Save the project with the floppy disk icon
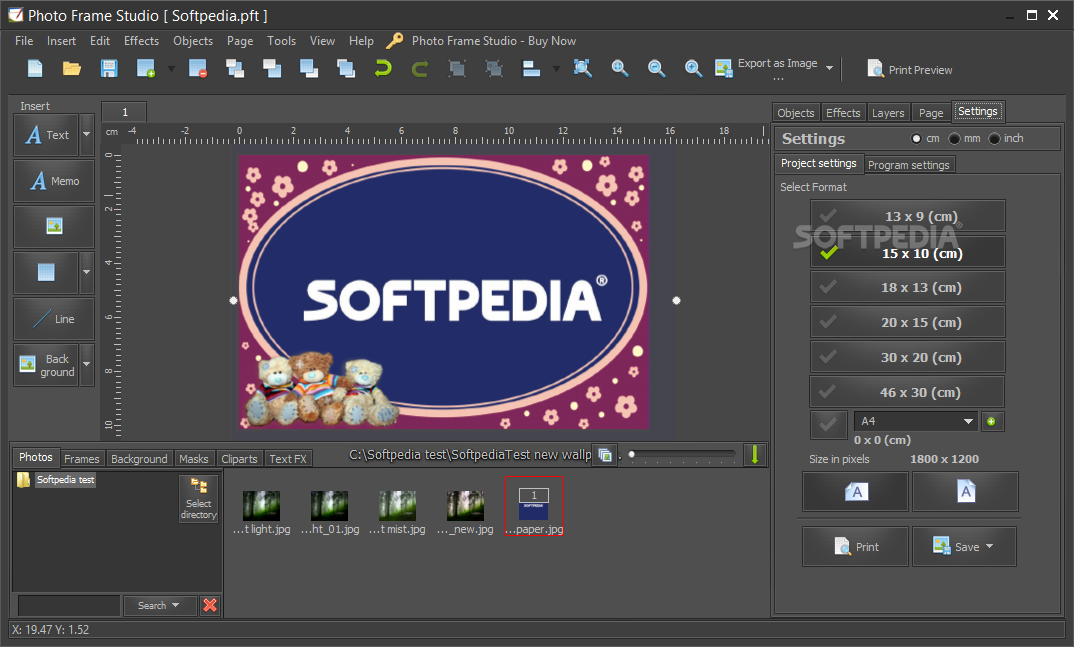The image size is (1074, 647). coord(109,68)
